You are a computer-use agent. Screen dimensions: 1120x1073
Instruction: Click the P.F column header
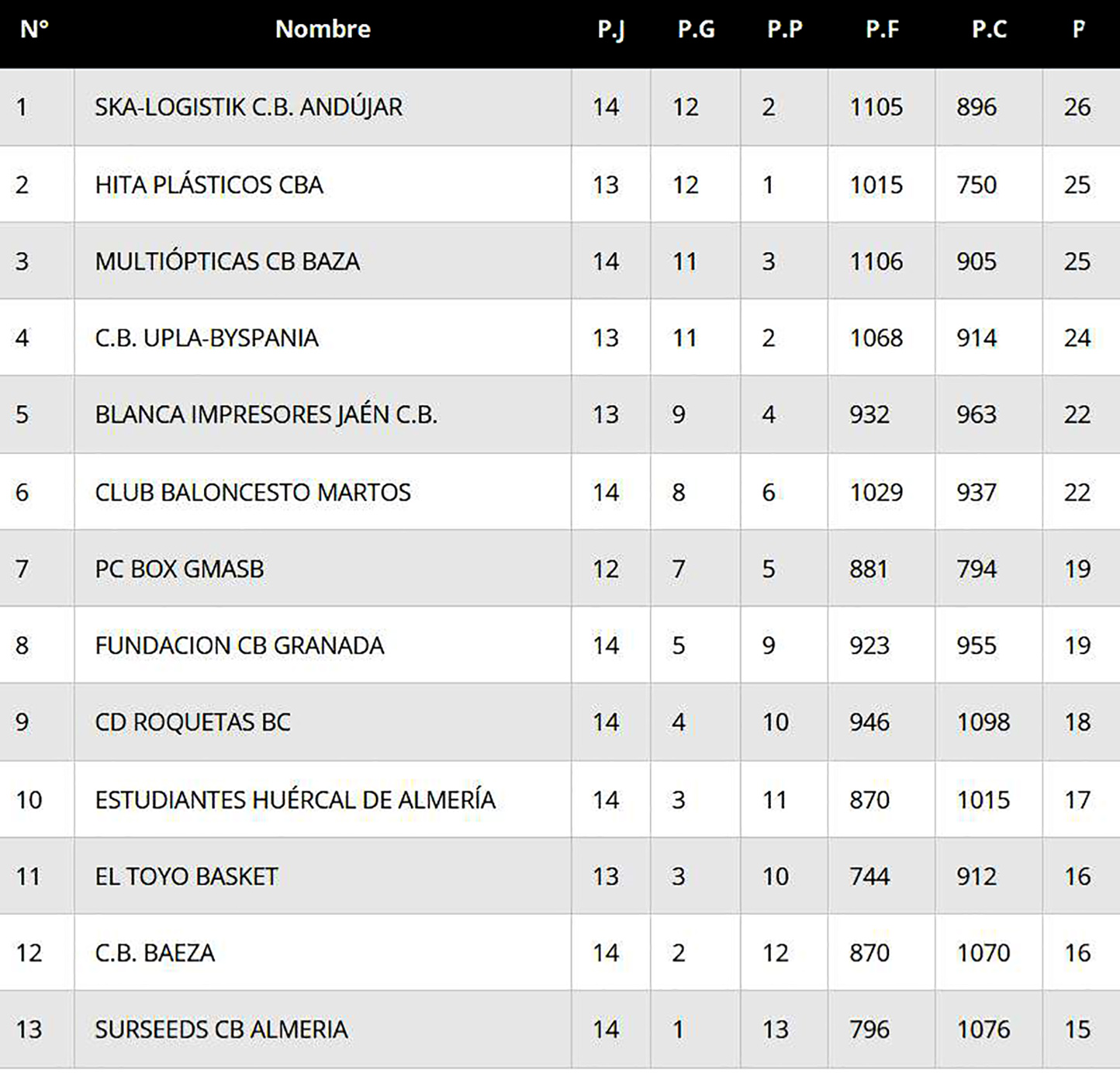click(882, 29)
